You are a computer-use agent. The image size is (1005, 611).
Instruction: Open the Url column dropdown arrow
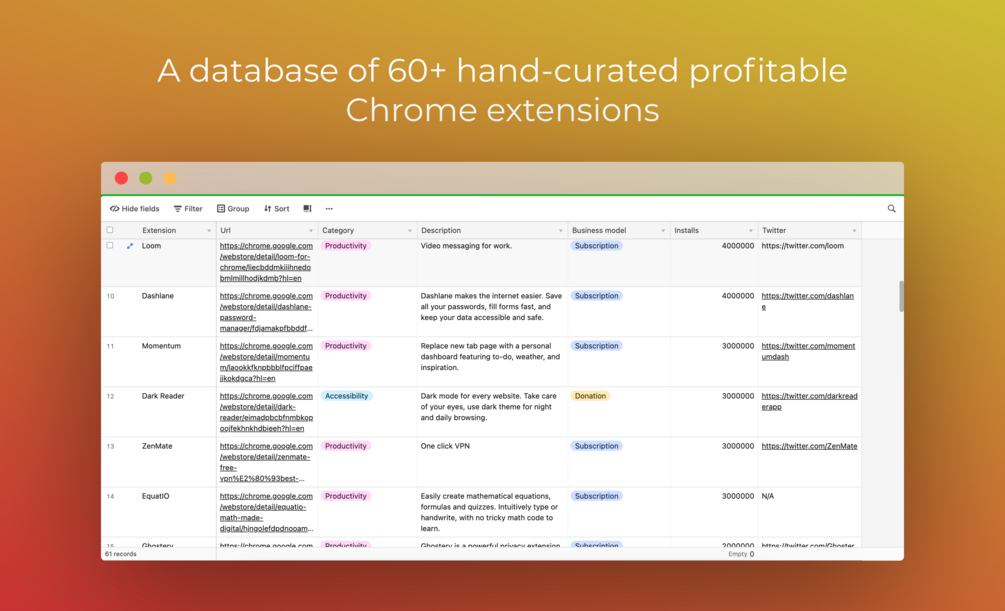point(311,231)
